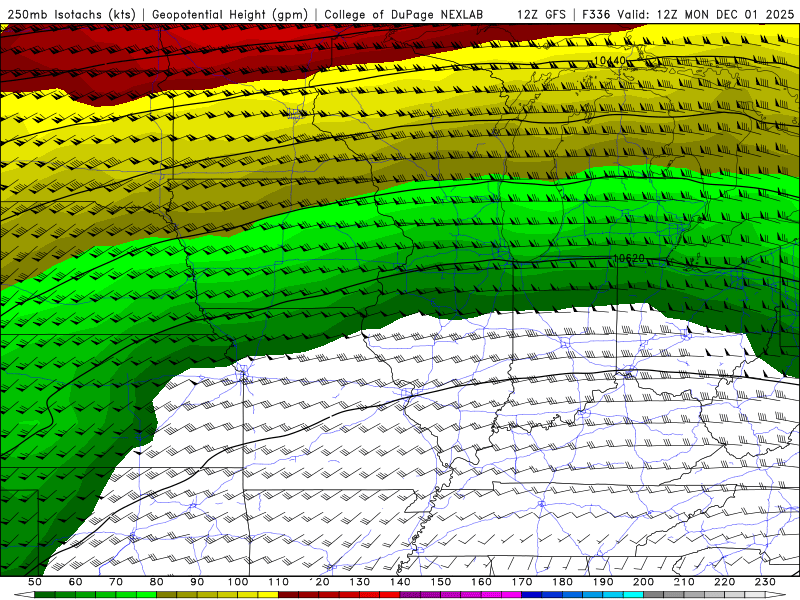Click the 80 label on the color scale
The width and height of the screenshot is (800, 600).
pos(156,582)
